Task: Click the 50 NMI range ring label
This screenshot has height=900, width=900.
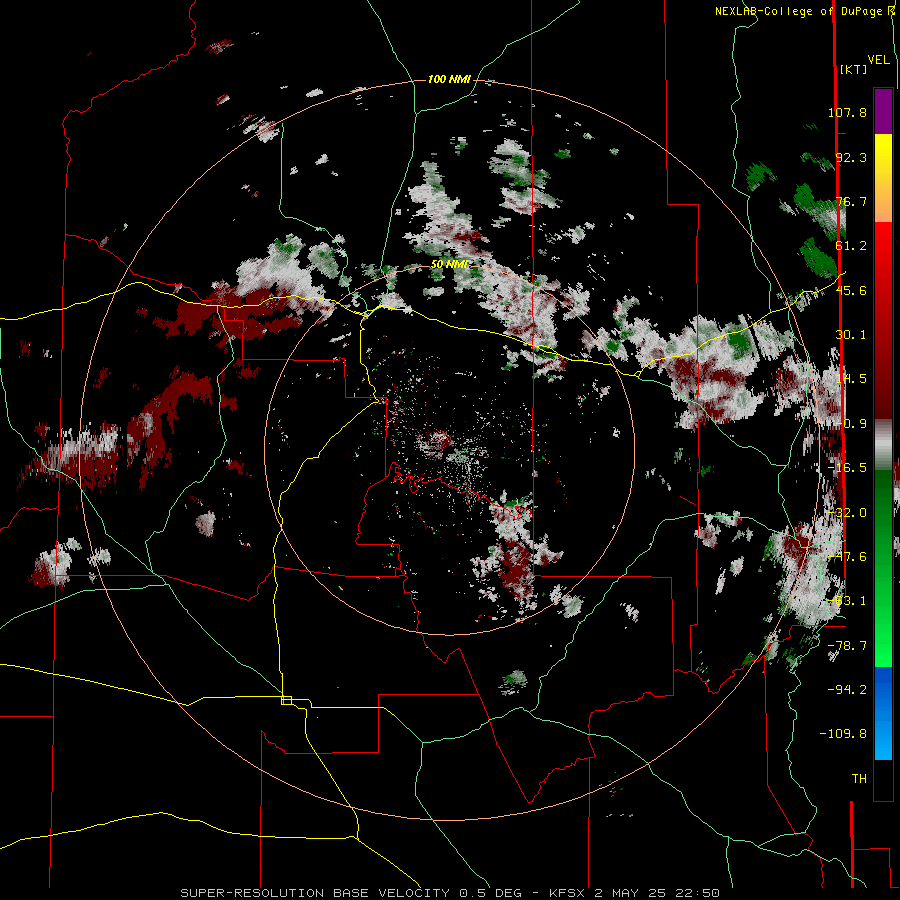Action: pos(449,265)
